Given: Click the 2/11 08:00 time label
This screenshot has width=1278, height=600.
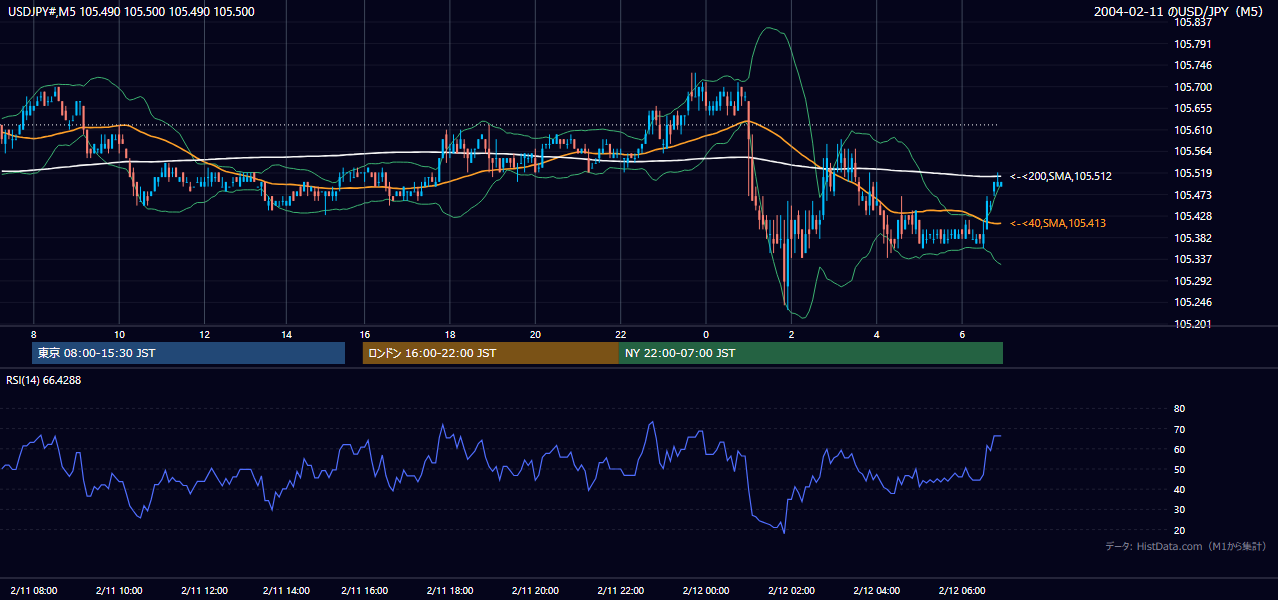Looking at the screenshot, I should click(x=33, y=590).
